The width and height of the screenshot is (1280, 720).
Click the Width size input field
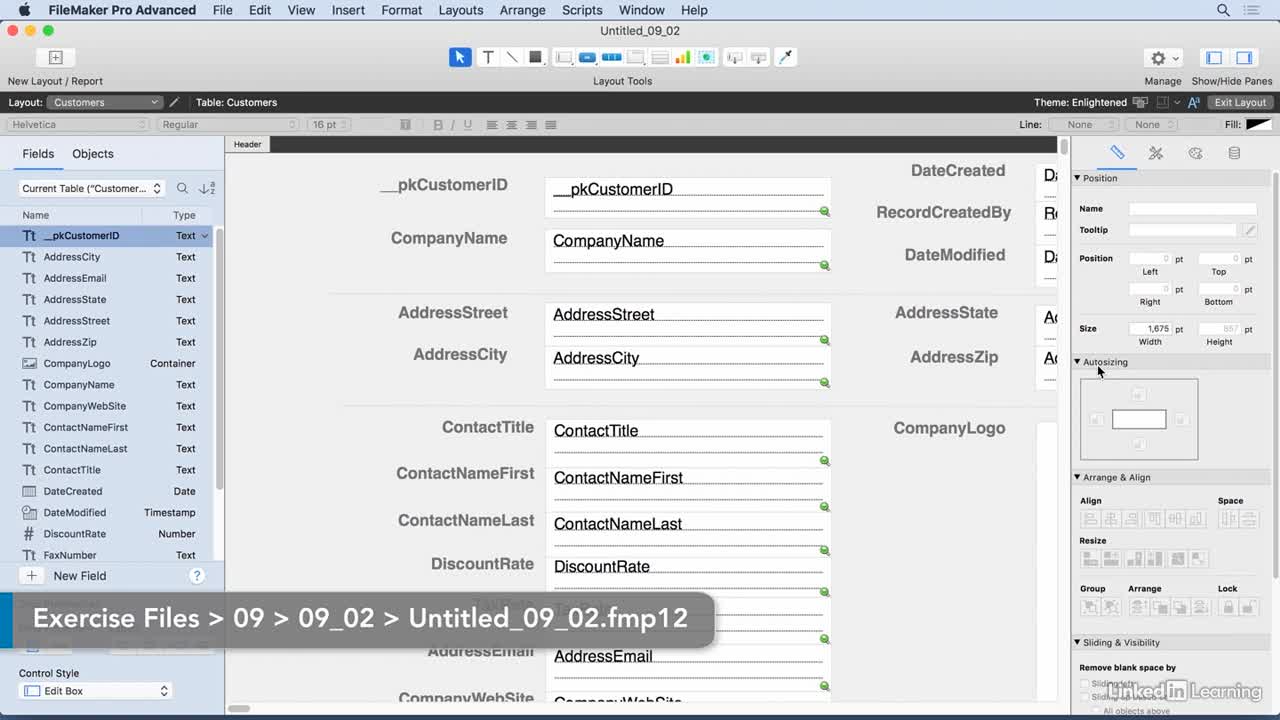(x=1151, y=329)
